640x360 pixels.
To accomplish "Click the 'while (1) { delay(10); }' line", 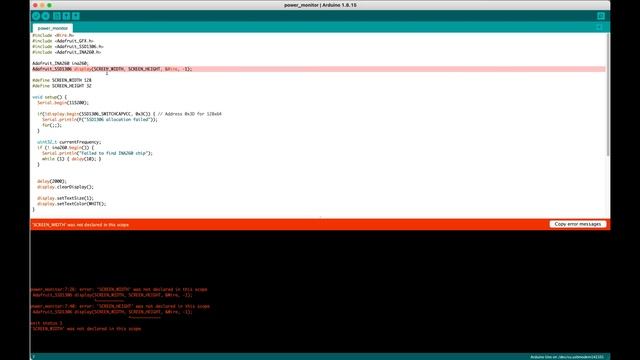I will pyautogui.click(x=71, y=159).
